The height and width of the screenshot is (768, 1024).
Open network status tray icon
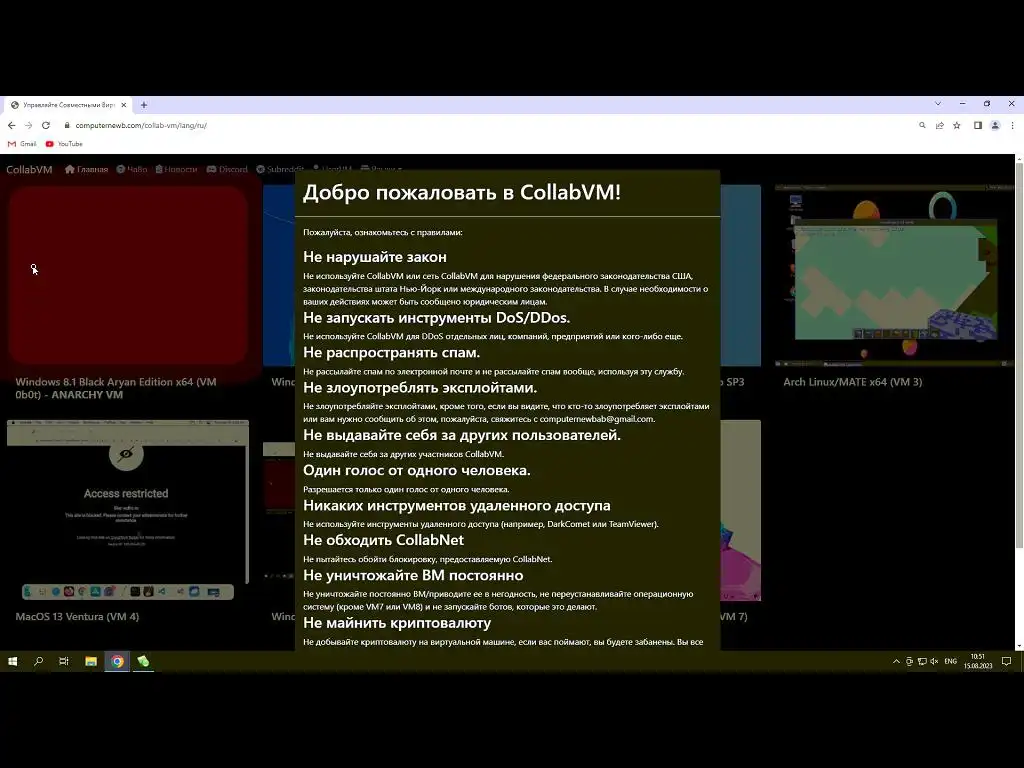(921, 662)
